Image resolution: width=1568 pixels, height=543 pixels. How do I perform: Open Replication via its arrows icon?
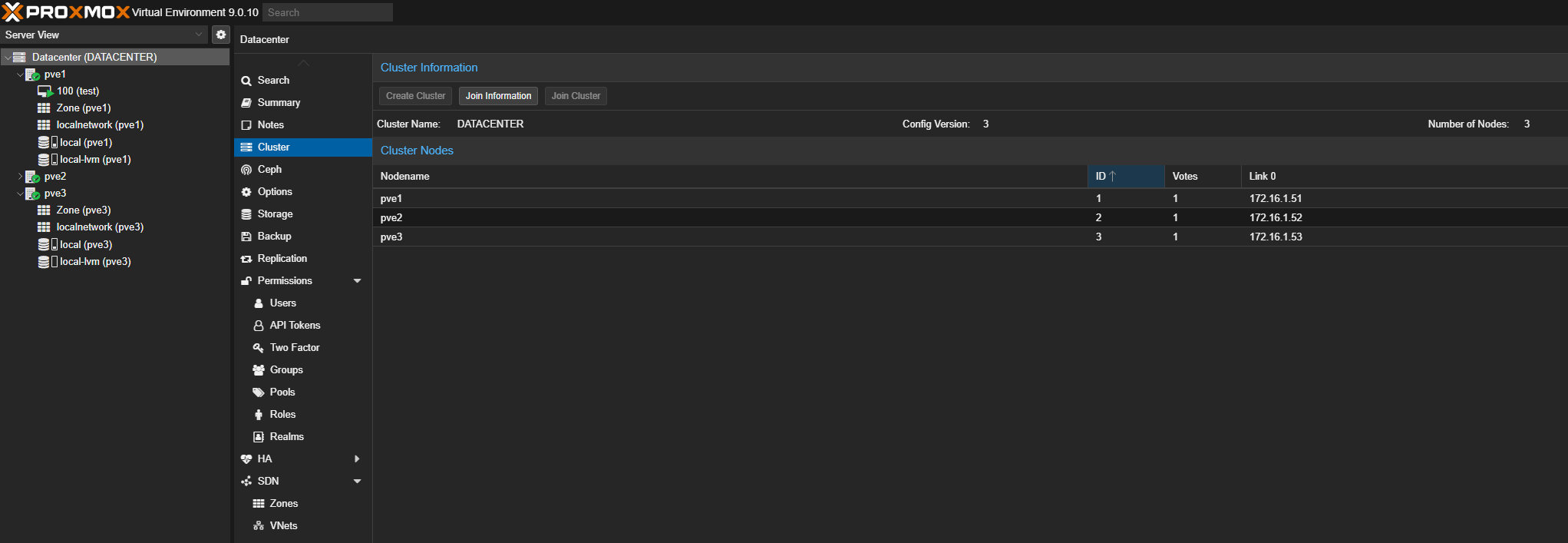(x=246, y=259)
